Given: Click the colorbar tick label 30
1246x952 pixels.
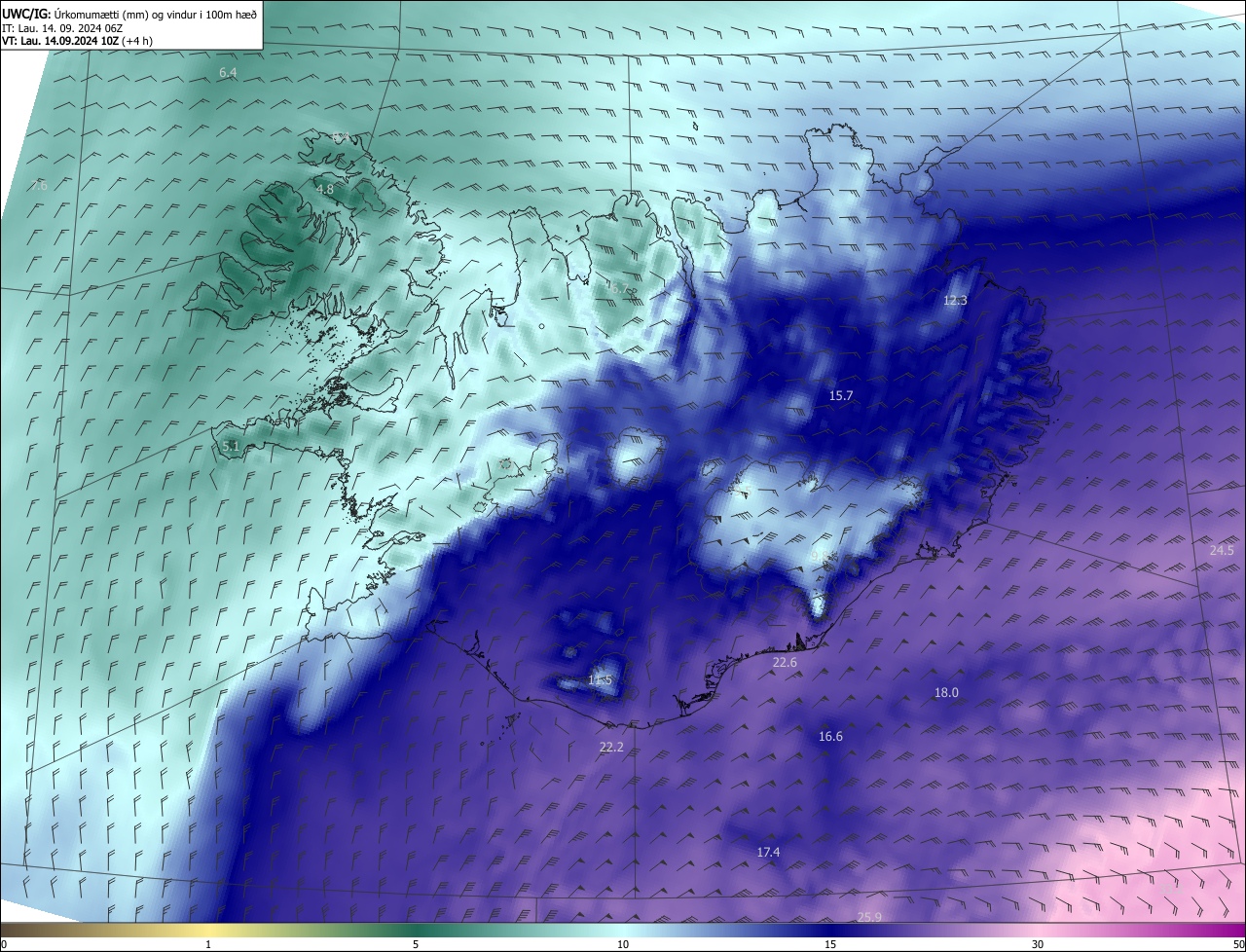Looking at the screenshot, I should pyautogui.click(x=1038, y=944).
